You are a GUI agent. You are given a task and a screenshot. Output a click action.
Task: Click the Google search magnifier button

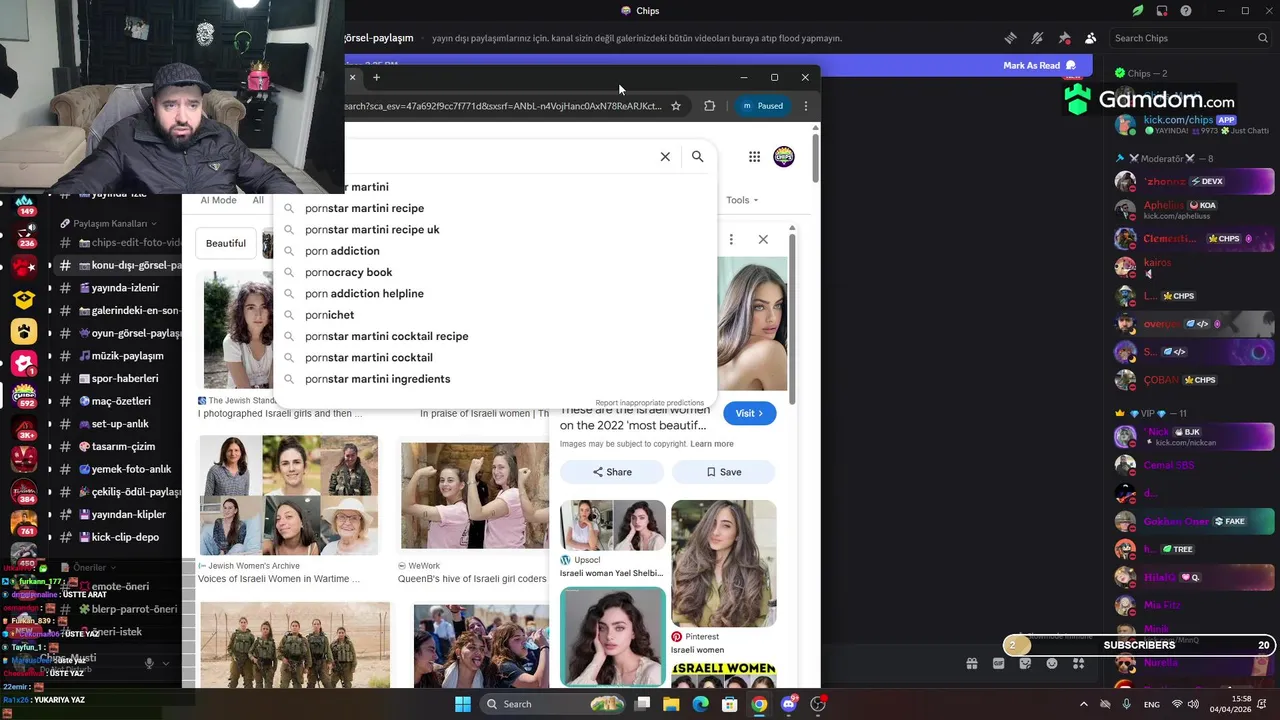pyautogui.click(x=698, y=157)
